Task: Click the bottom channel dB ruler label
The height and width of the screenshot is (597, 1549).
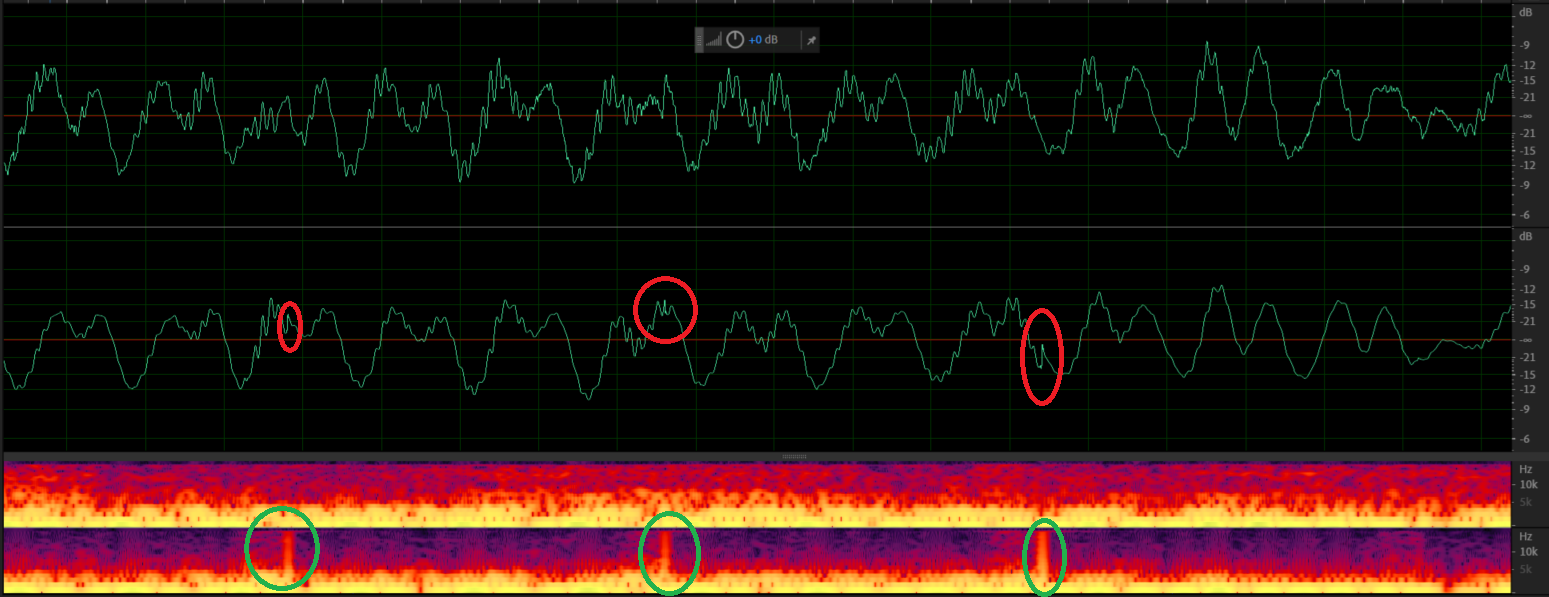Action: coord(1525,237)
